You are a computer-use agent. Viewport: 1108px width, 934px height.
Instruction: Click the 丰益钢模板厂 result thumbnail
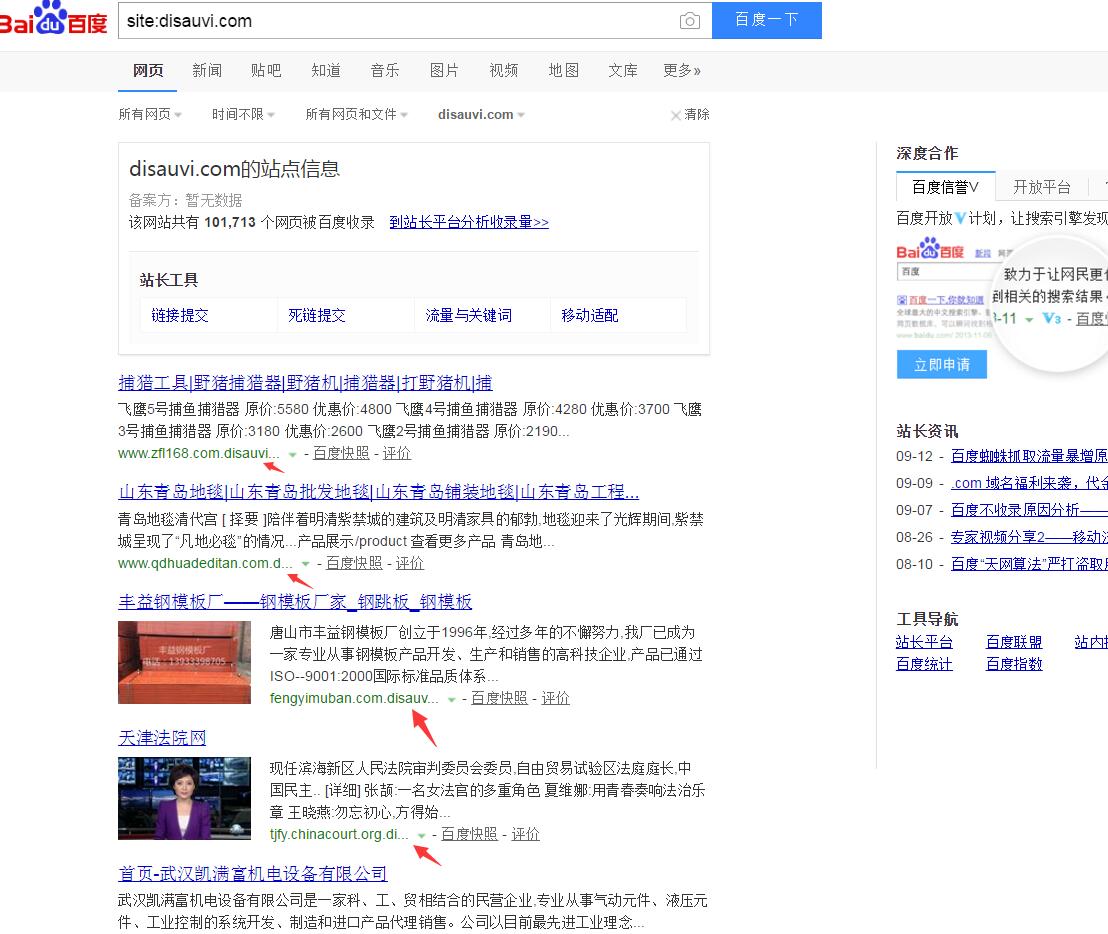[x=184, y=662]
